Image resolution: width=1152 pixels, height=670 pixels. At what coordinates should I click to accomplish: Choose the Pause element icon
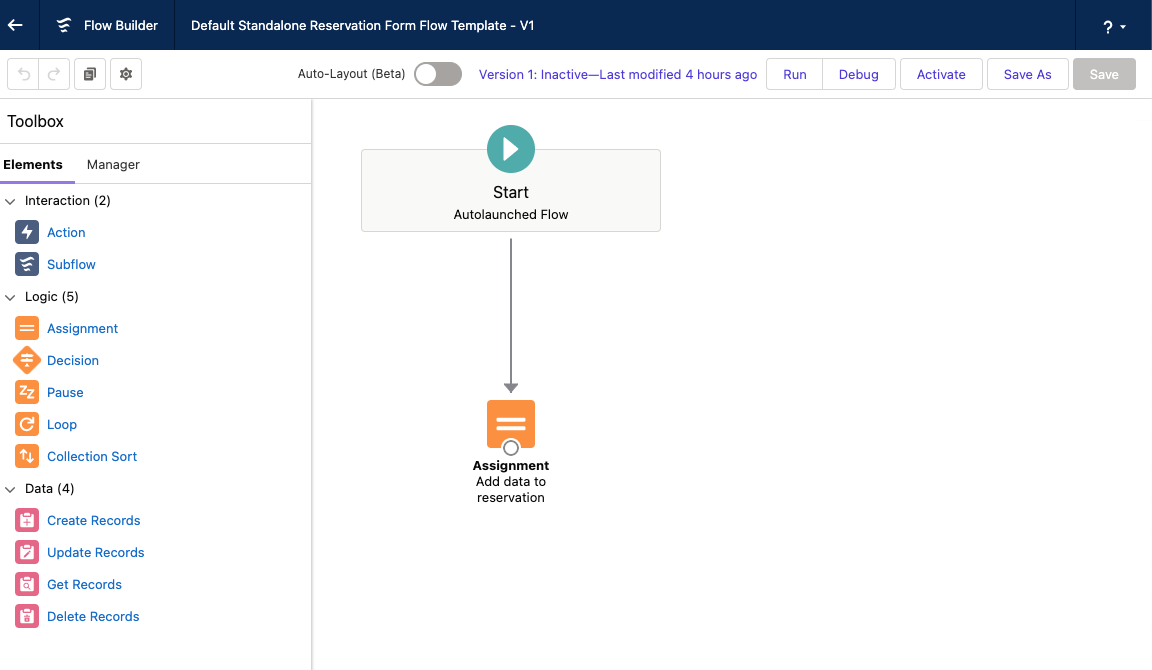27,393
